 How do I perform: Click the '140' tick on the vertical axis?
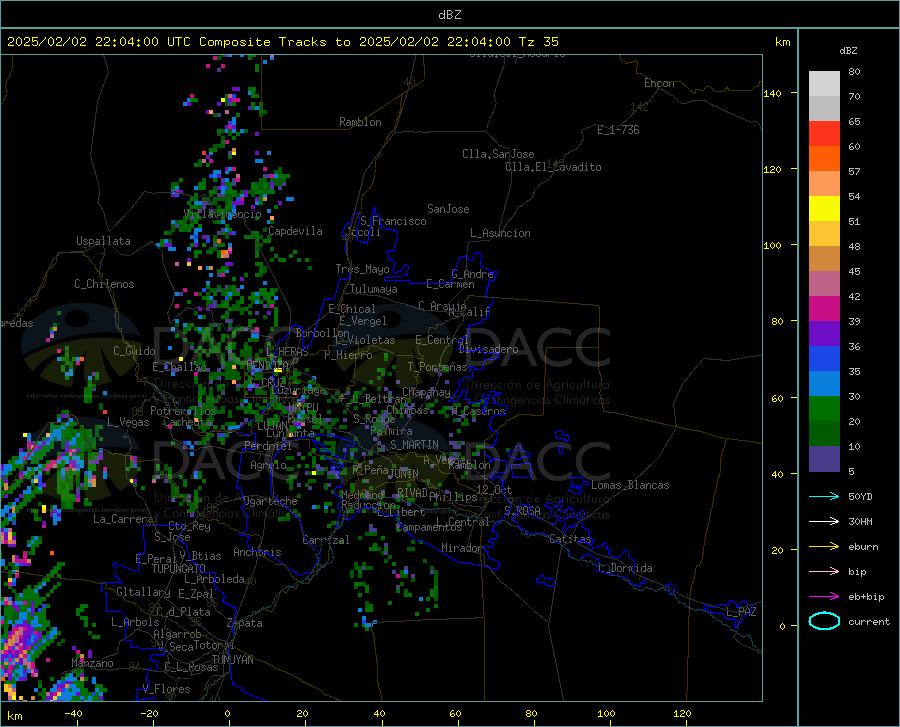click(773, 93)
